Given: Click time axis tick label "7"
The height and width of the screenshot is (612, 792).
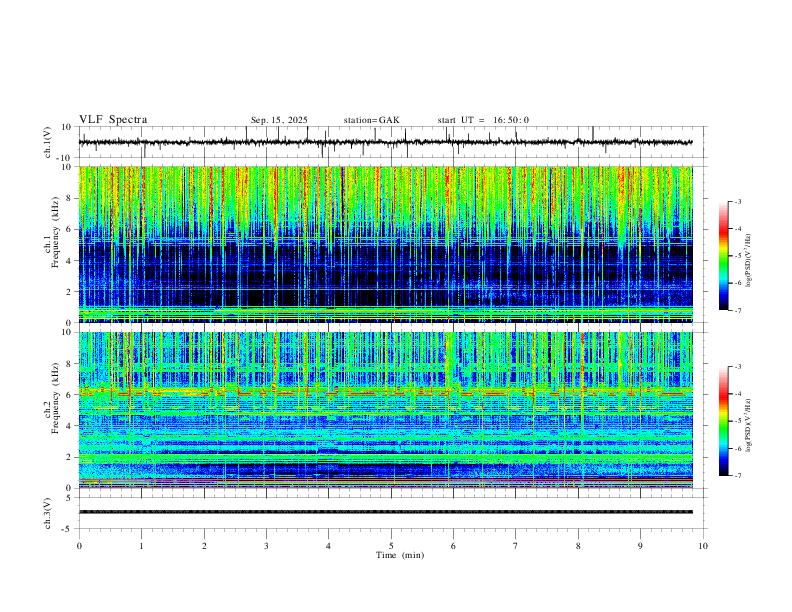Looking at the screenshot, I should 516,546.
